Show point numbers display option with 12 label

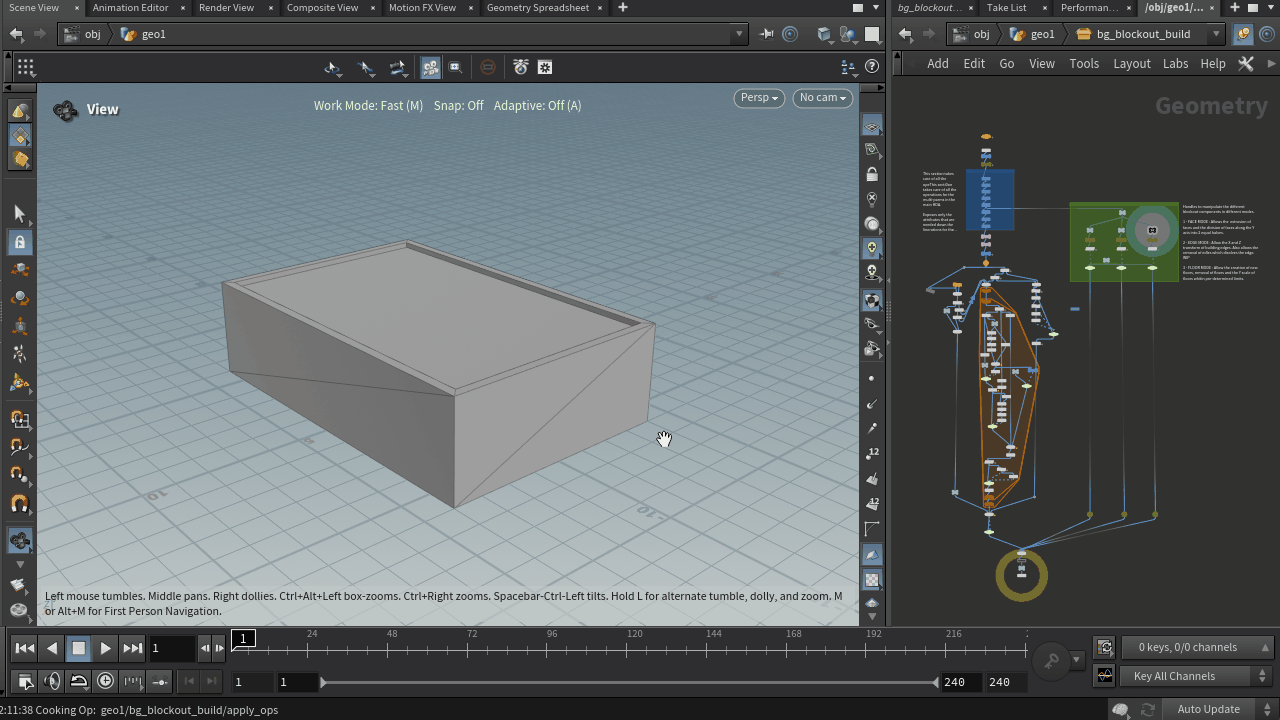[x=872, y=453]
